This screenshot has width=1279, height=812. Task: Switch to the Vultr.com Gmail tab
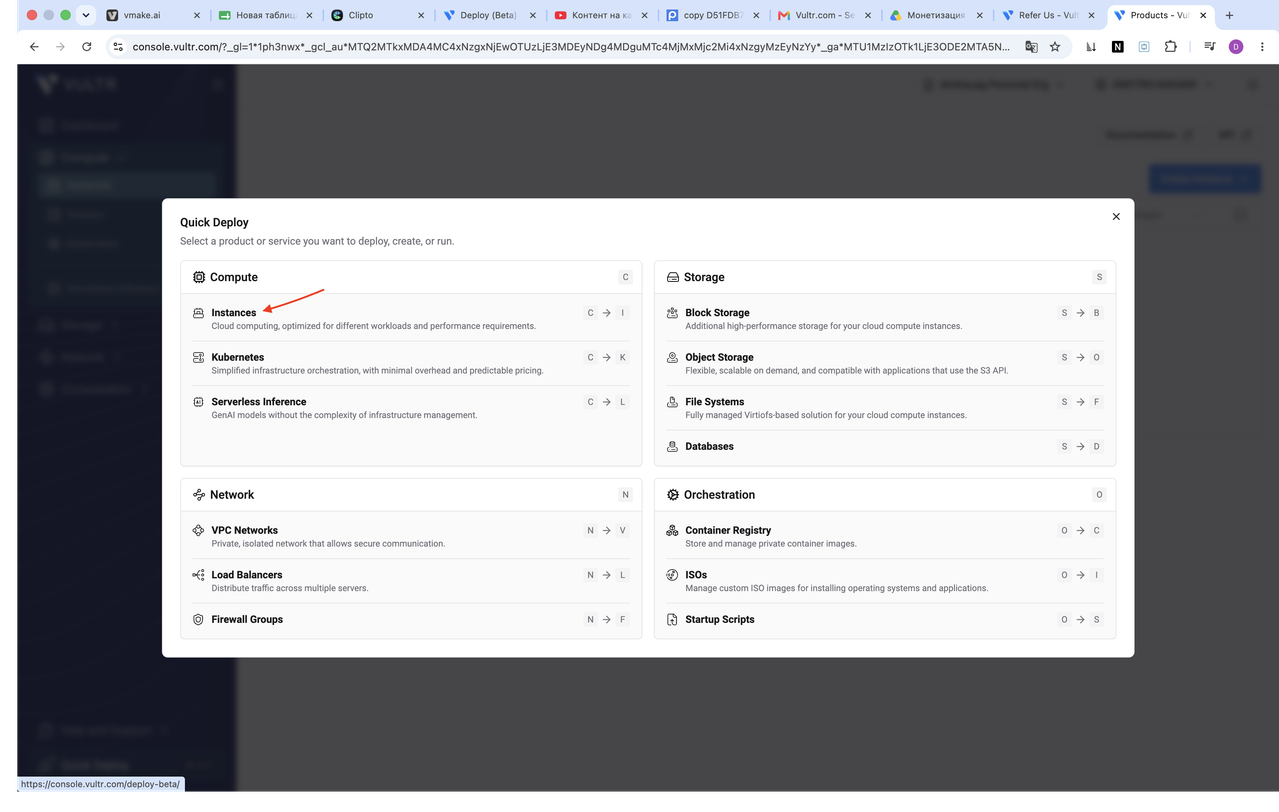pos(825,15)
